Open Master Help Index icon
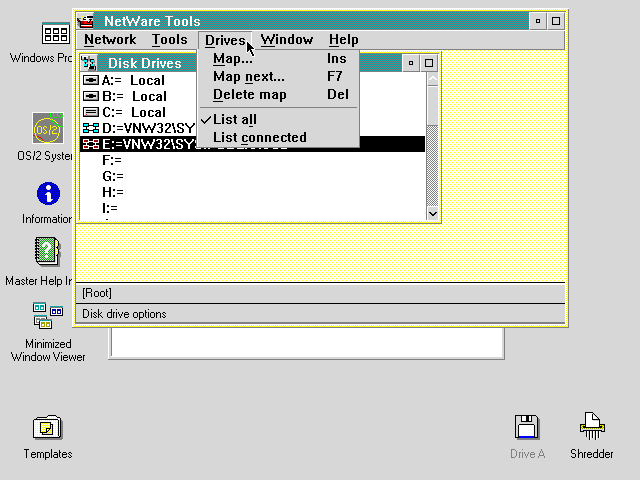 coord(47,251)
